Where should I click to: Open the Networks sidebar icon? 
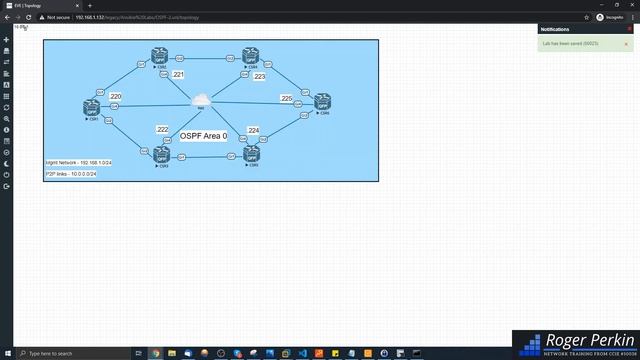6,62
